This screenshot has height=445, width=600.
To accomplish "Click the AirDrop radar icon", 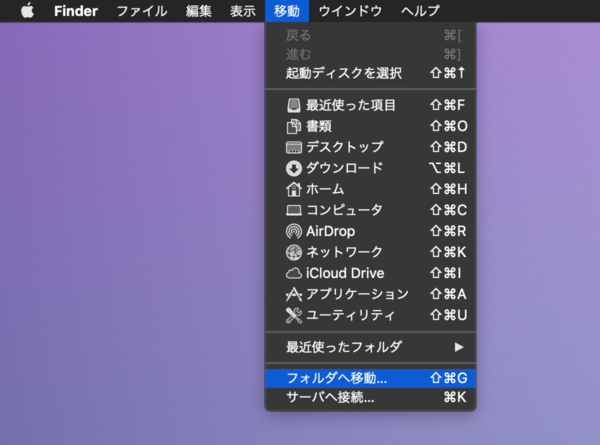I will click(294, 231).
